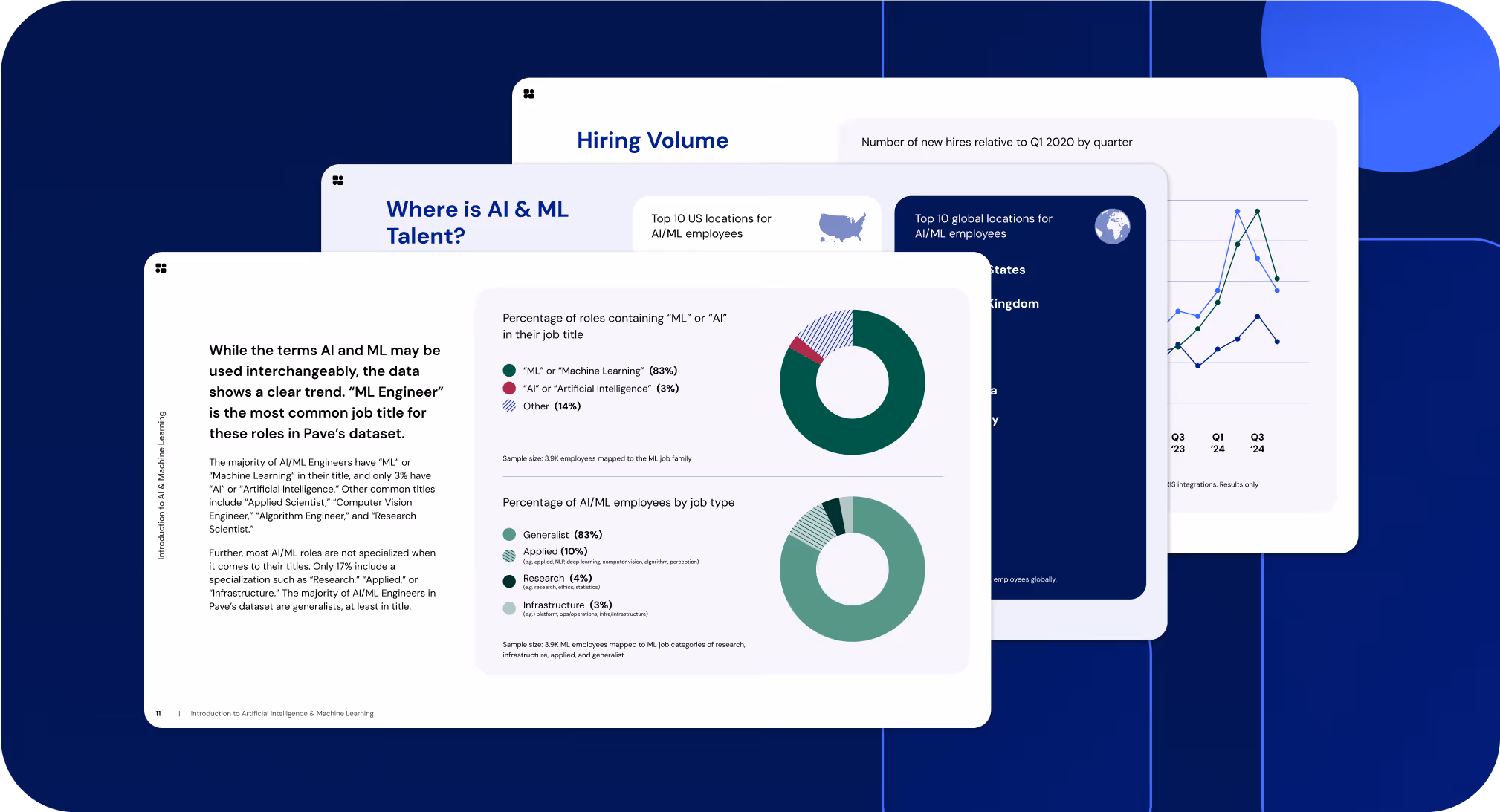Click the Hiring Volume title
1500x812 pixels.
[652, 140]
